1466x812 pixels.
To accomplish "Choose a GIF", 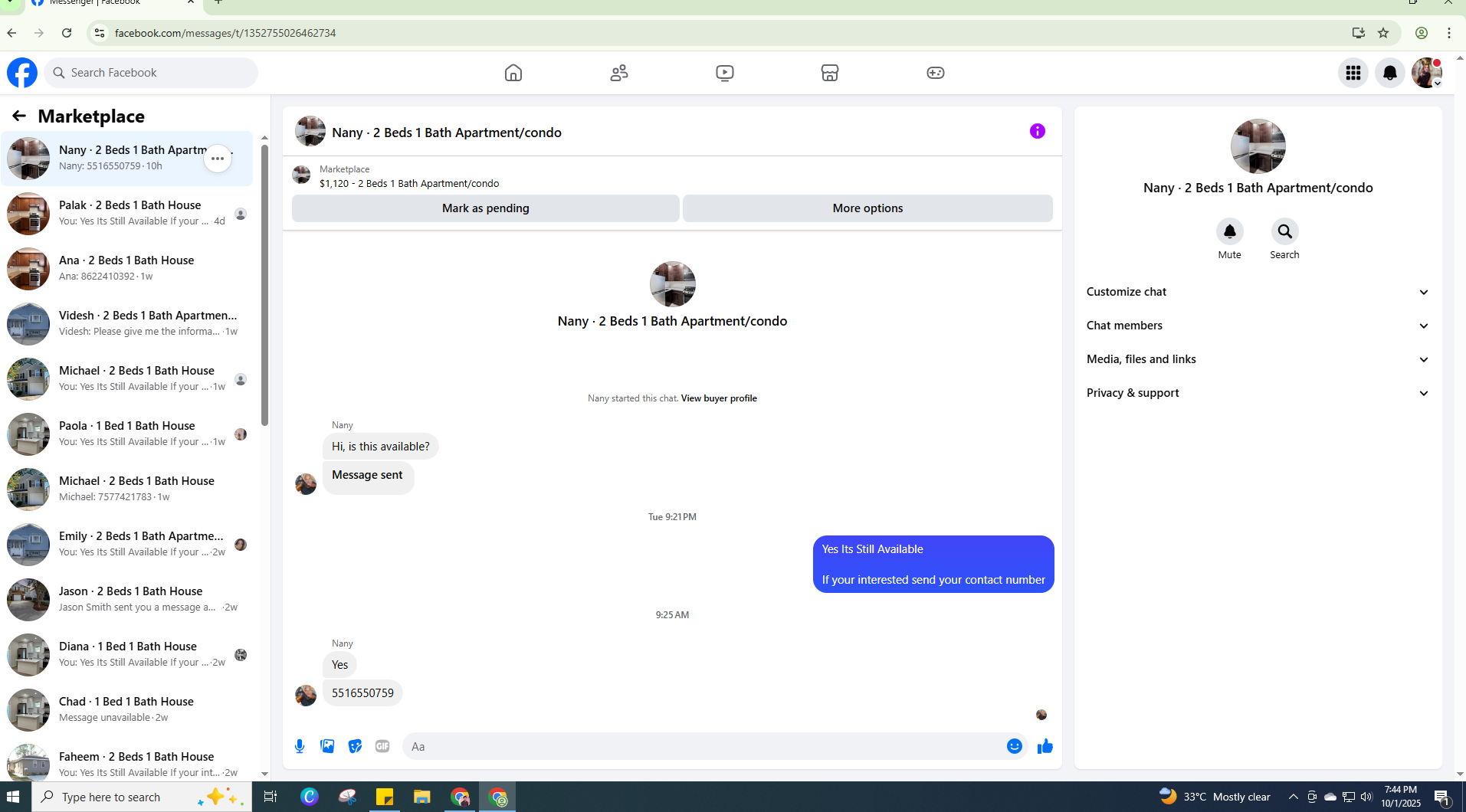I will pyautogui.click(x=382, y=746).
